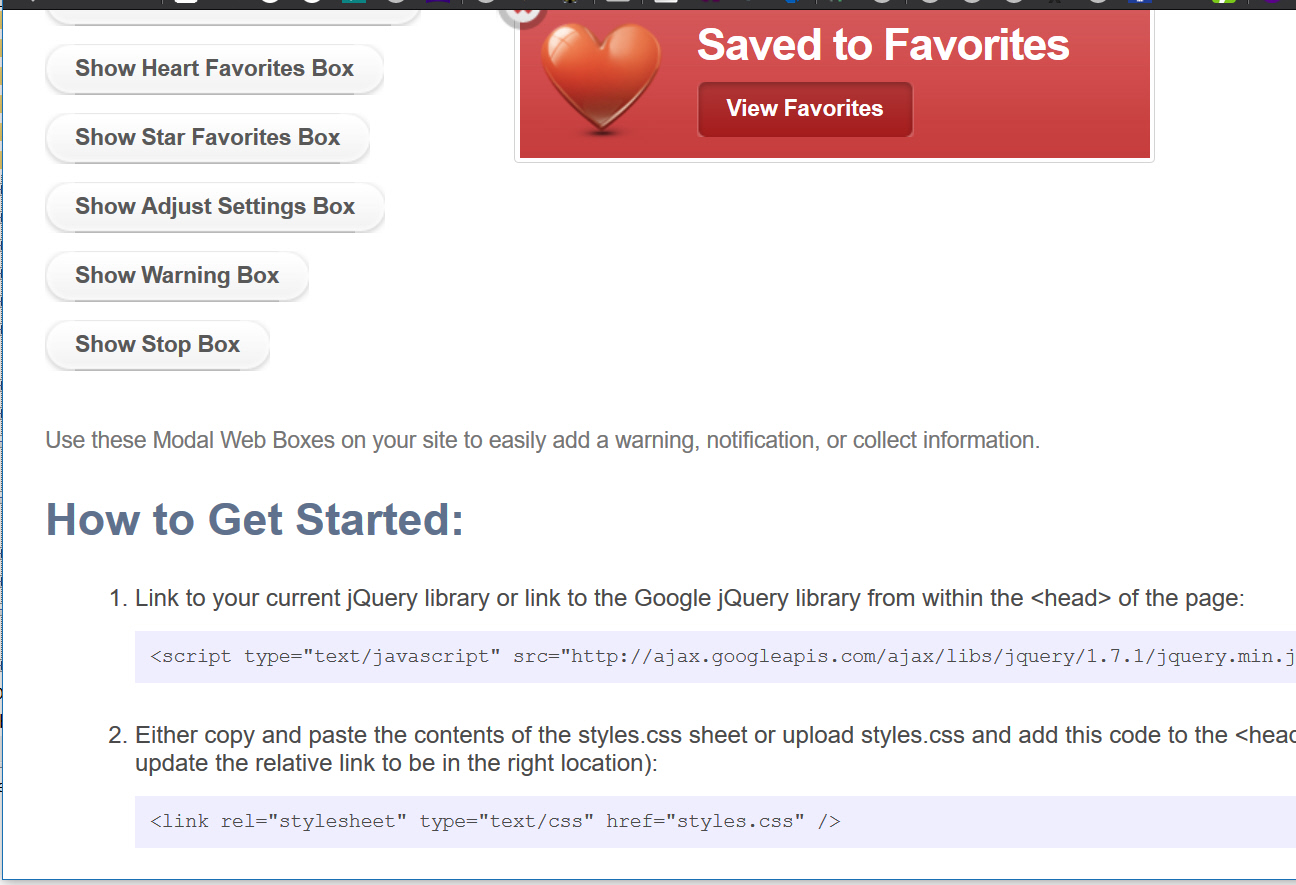Click Show Heart Favorites Box button
The width and height of the screenshot is (1296, 885).
(x=214, y=69)
